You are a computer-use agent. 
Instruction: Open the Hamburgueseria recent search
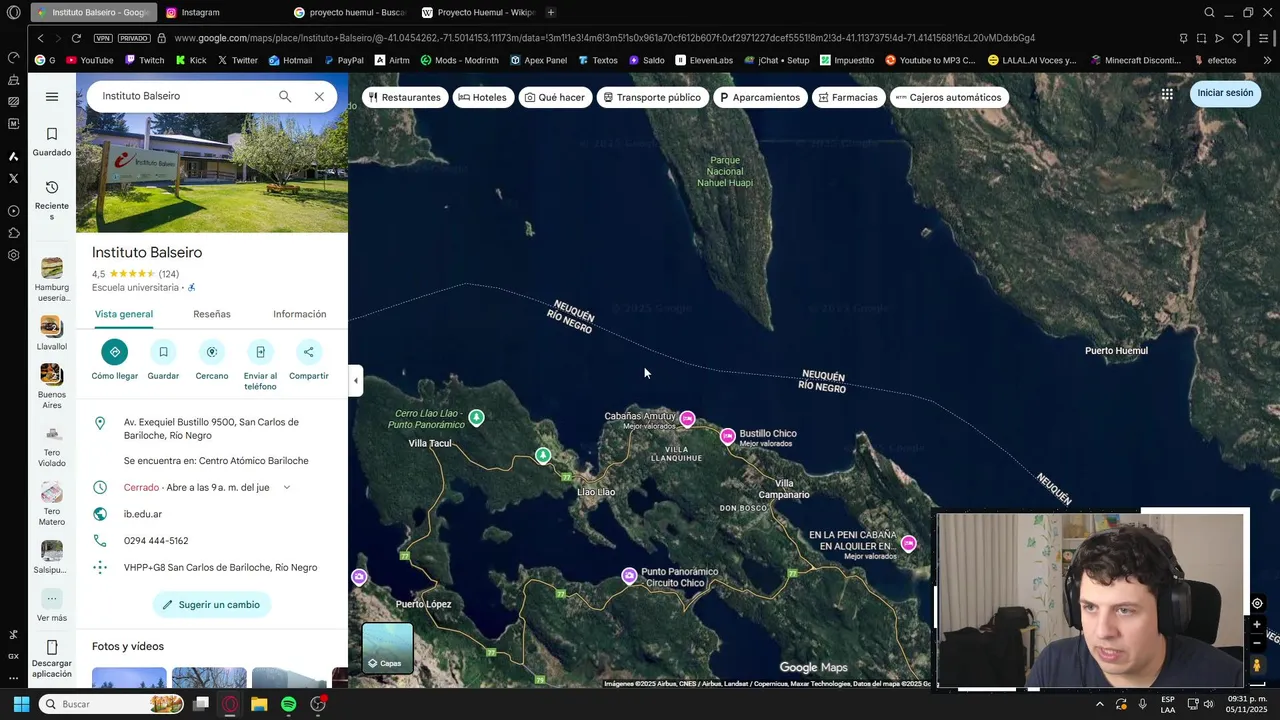(x=52, y=280)
